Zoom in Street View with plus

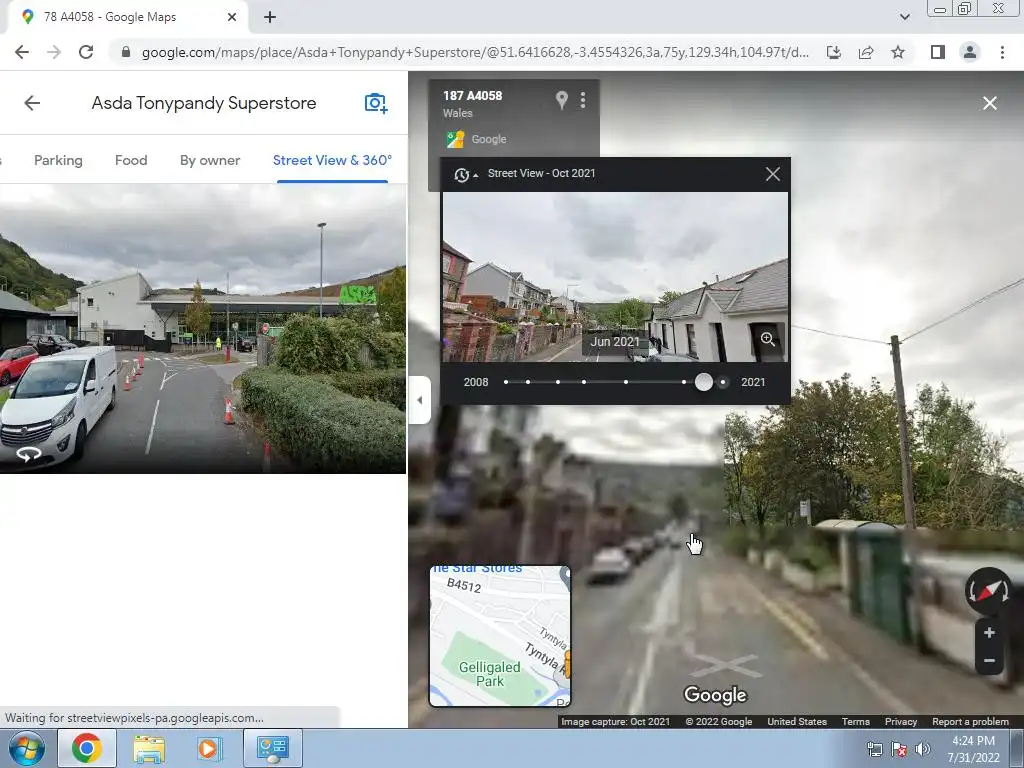989,632
